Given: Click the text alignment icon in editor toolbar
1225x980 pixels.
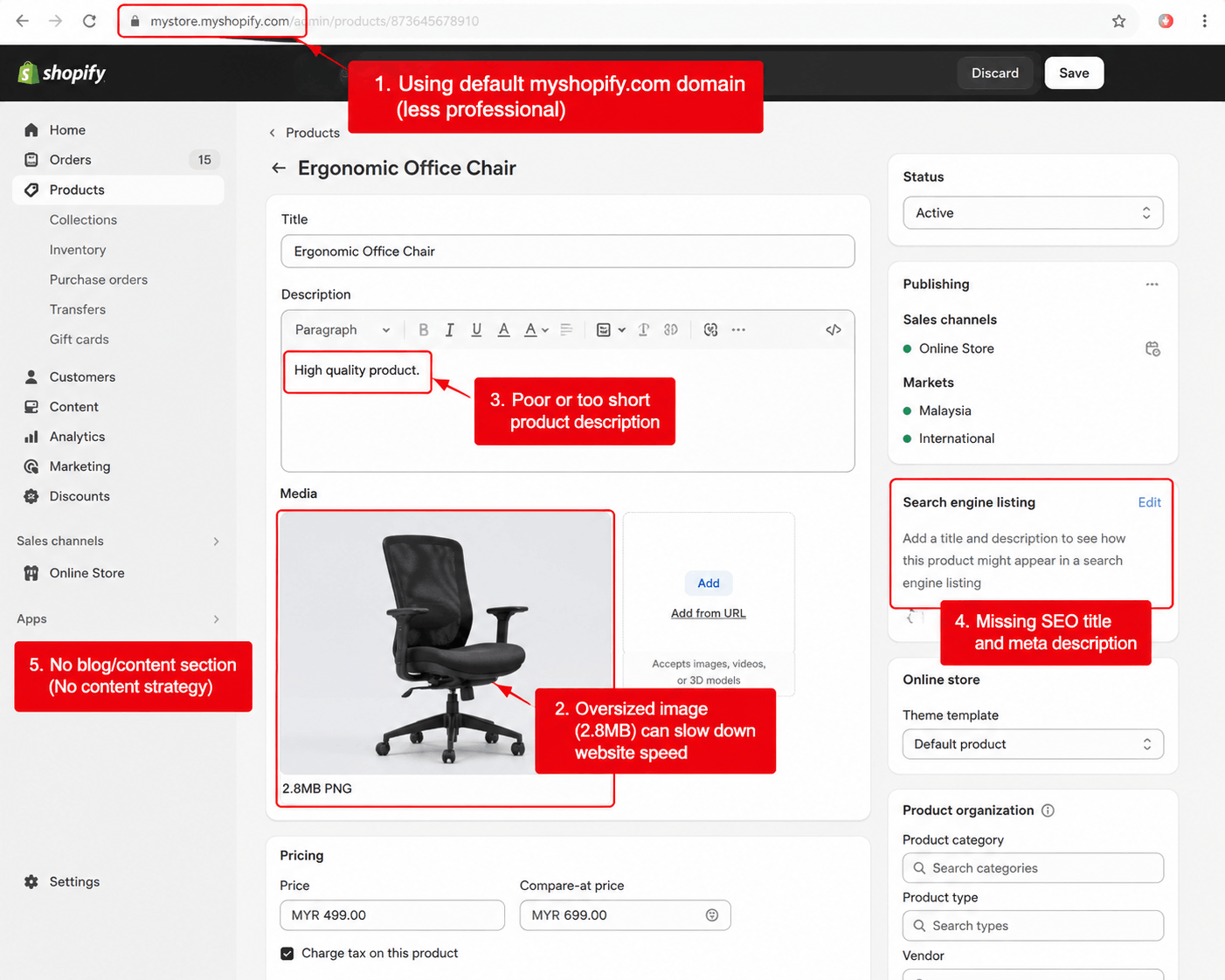Looking at the screenshot, I should [566, 330].
